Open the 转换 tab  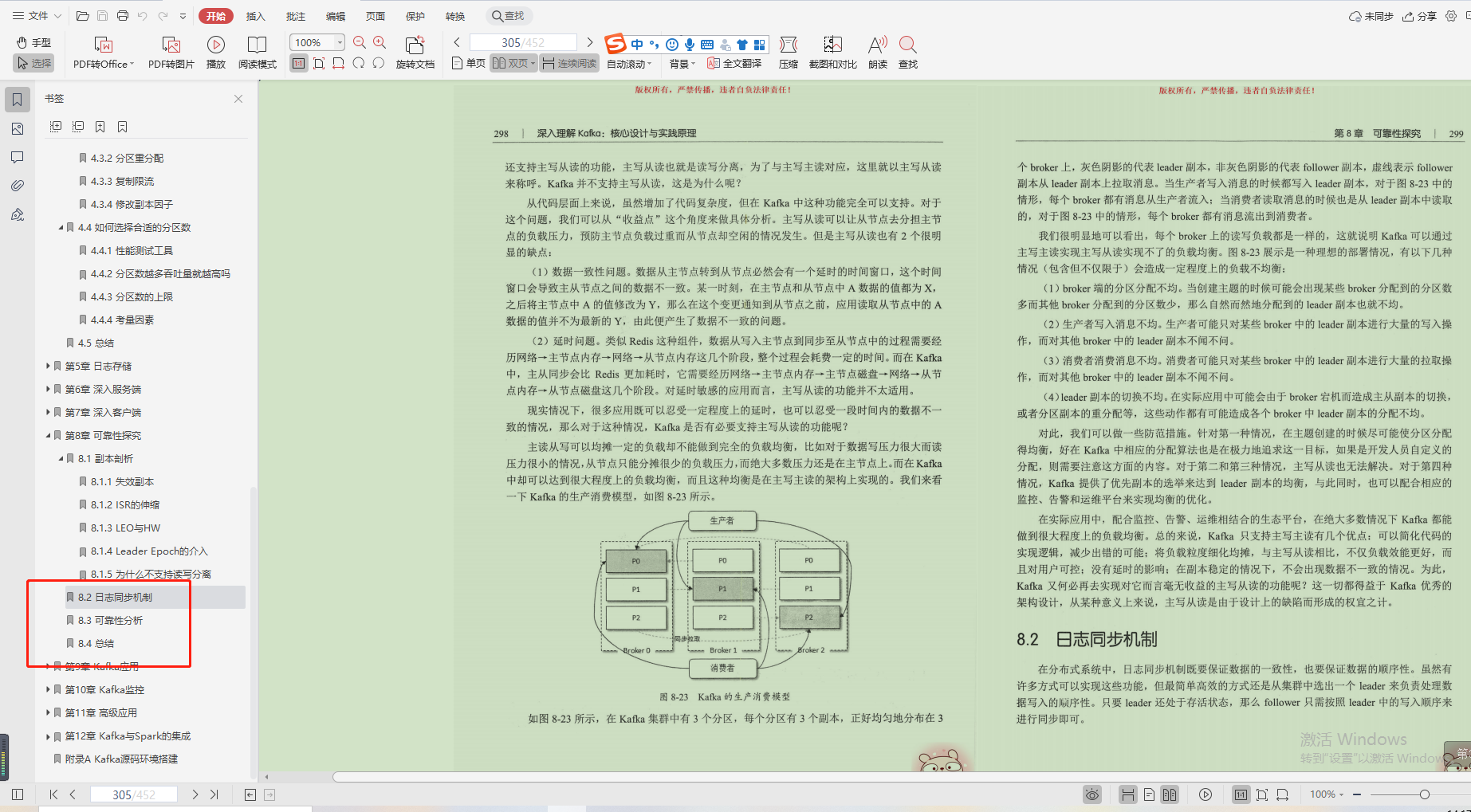(455, 16)
